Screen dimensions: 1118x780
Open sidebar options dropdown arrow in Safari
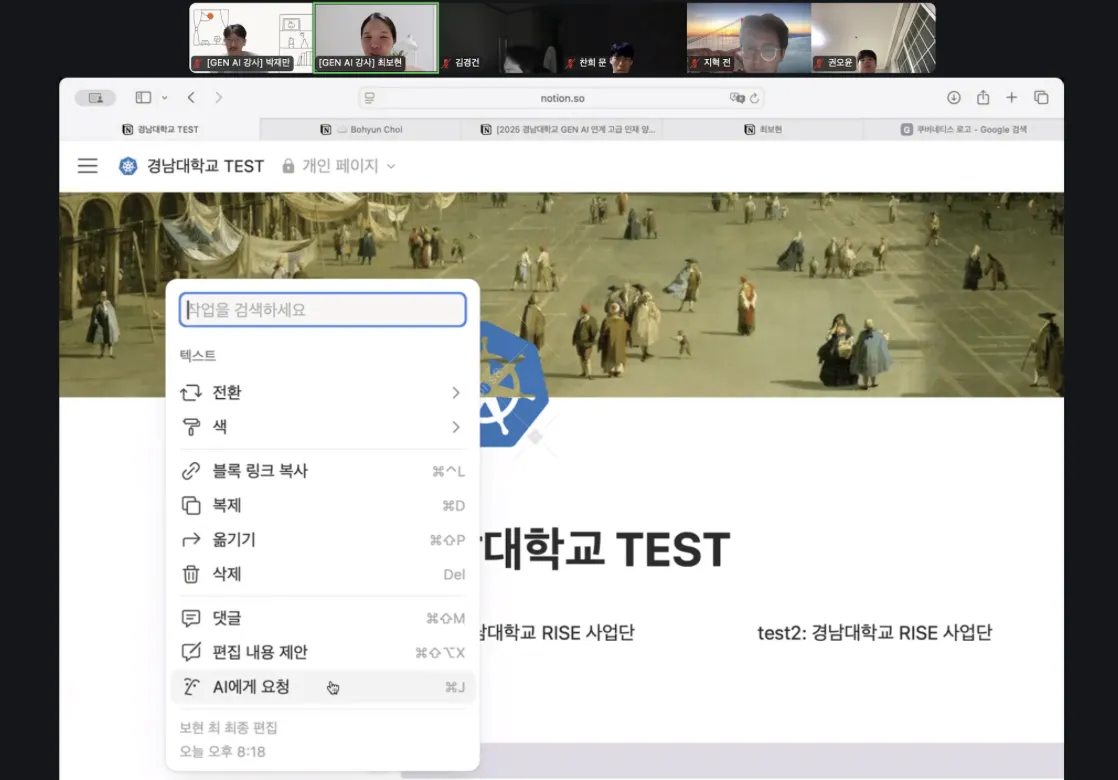(165, 98)
